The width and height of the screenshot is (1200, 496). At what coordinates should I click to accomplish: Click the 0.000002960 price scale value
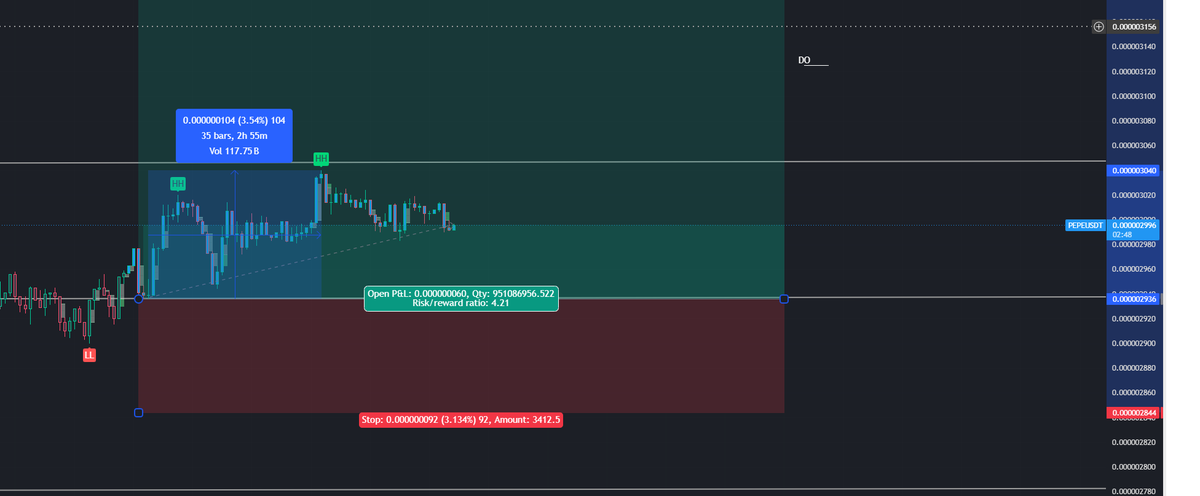tap(1134, 269)
